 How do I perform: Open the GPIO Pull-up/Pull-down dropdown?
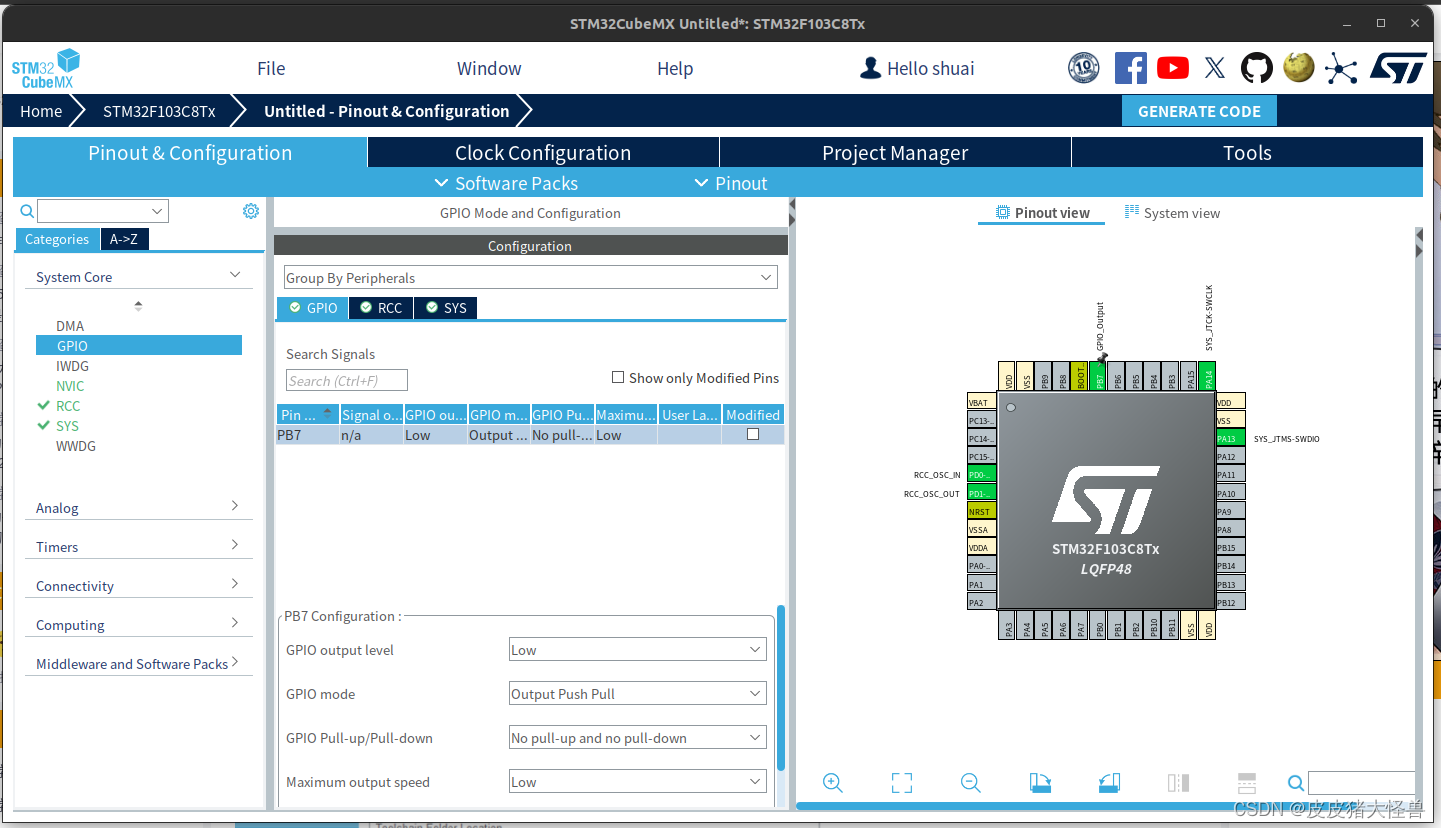coord(638,737)
